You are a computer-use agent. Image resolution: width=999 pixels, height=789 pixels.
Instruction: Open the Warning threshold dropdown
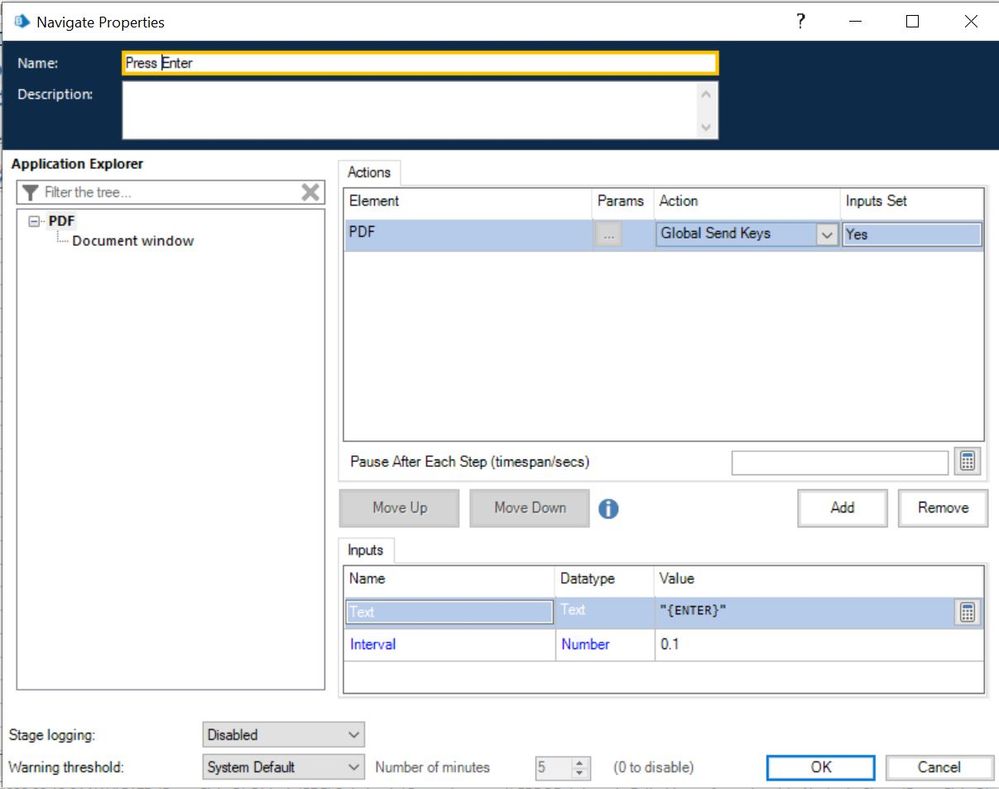pos(284,767)
